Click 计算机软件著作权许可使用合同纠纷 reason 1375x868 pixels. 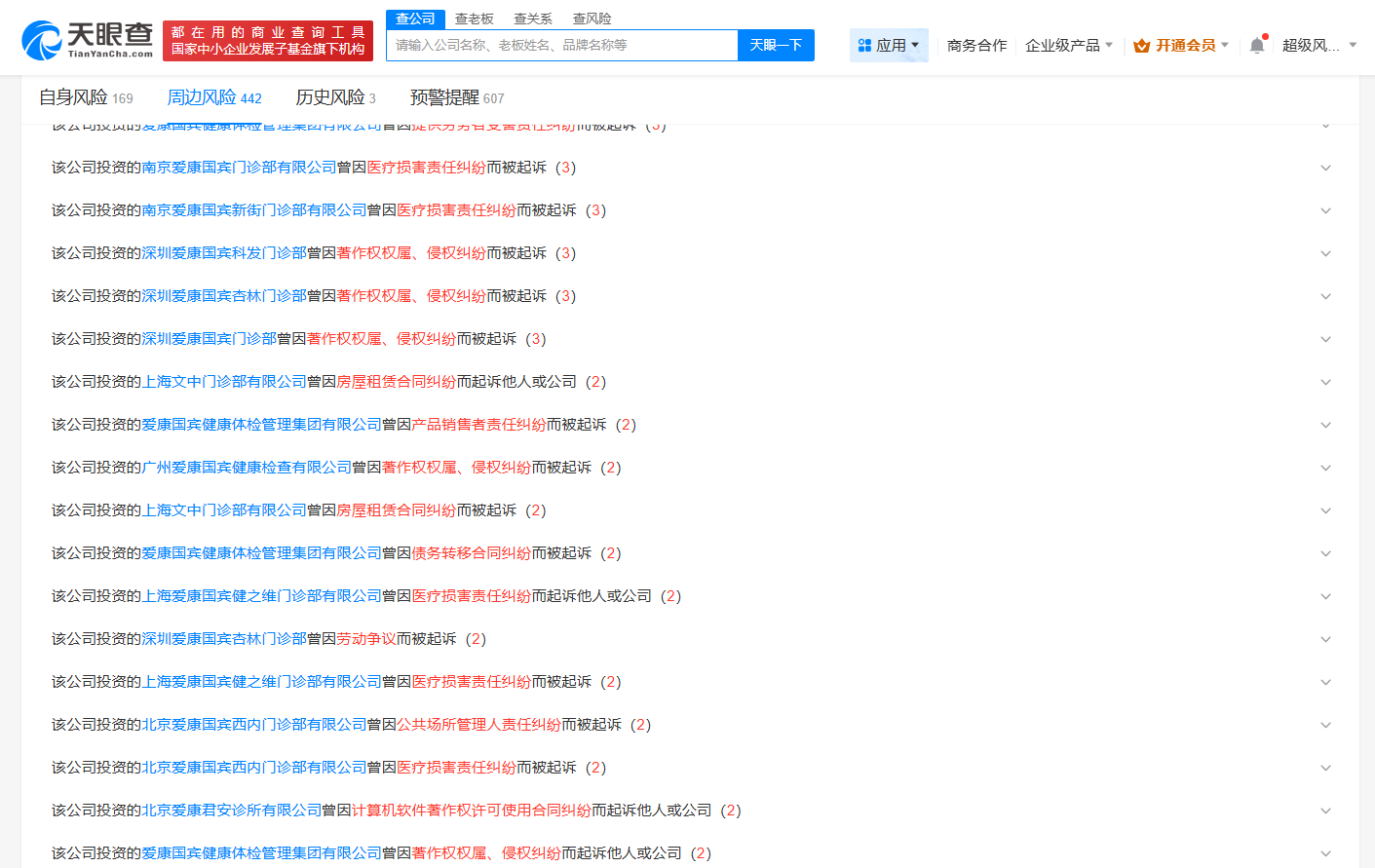coord(472,811)
